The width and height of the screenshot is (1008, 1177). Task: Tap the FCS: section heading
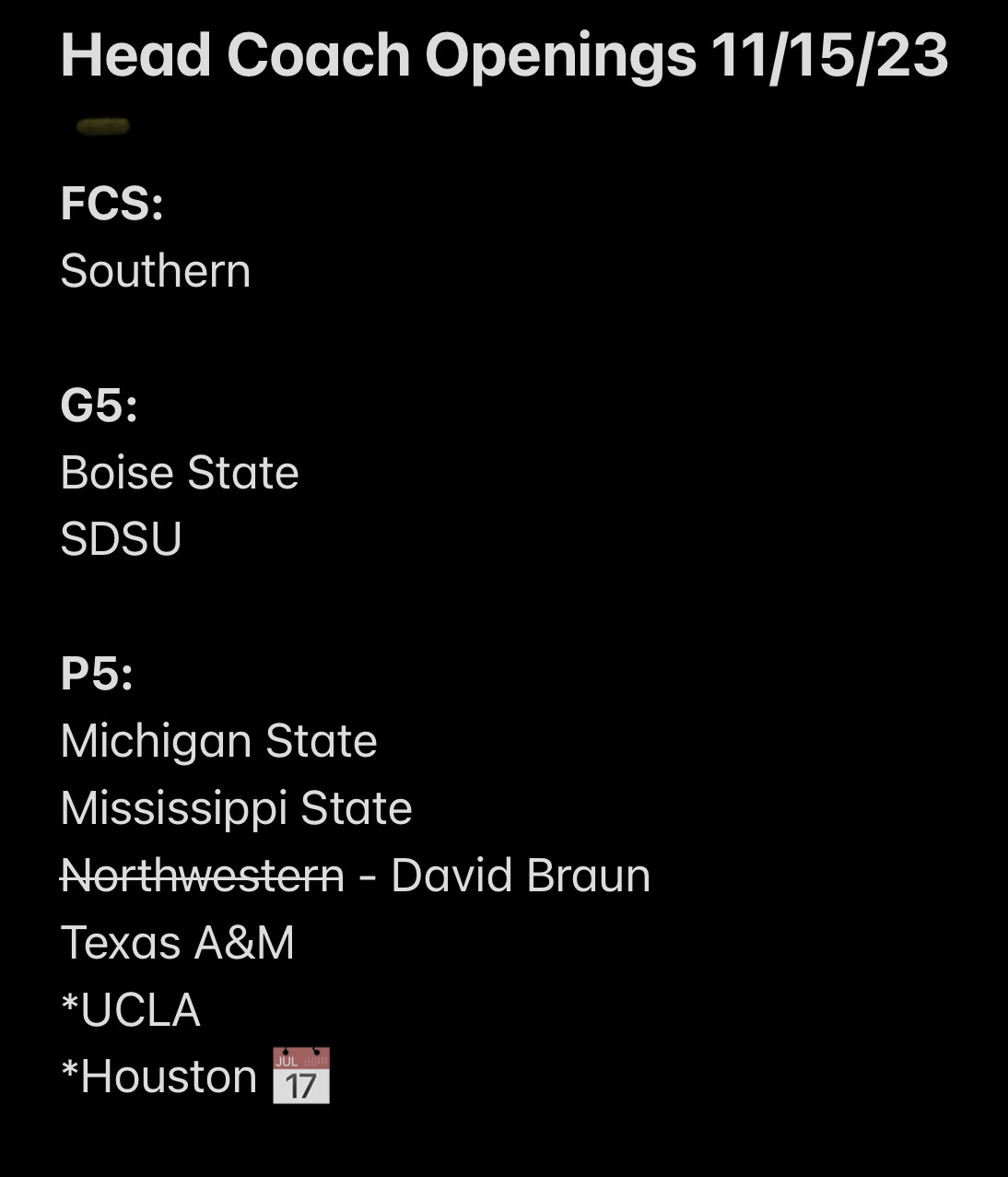(x=111, y=204)
